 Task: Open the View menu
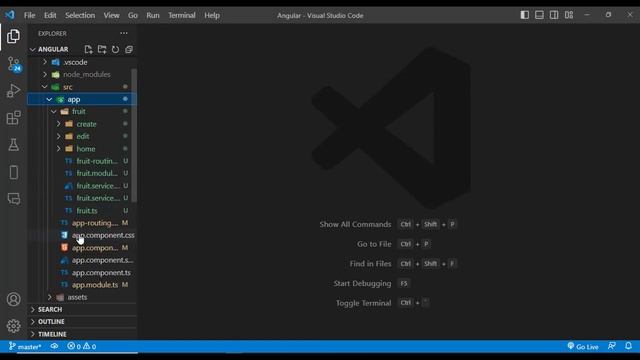point(111,16)
